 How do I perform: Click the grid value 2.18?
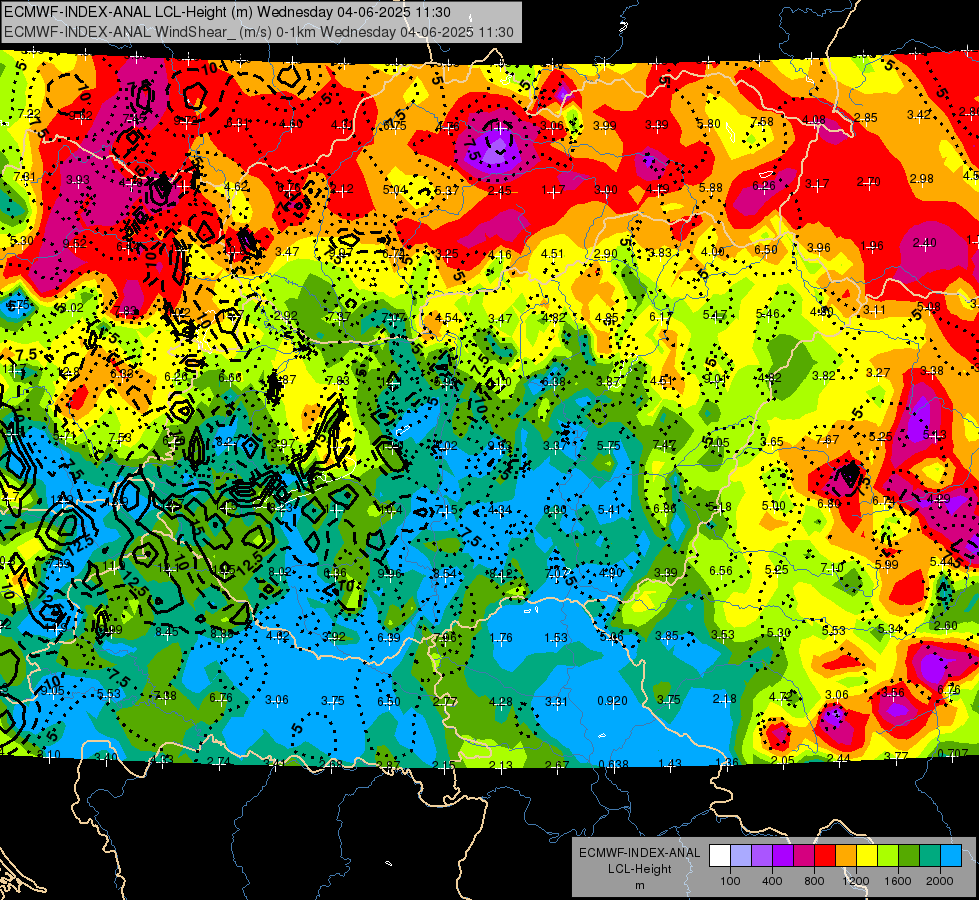tap(725, 699)
